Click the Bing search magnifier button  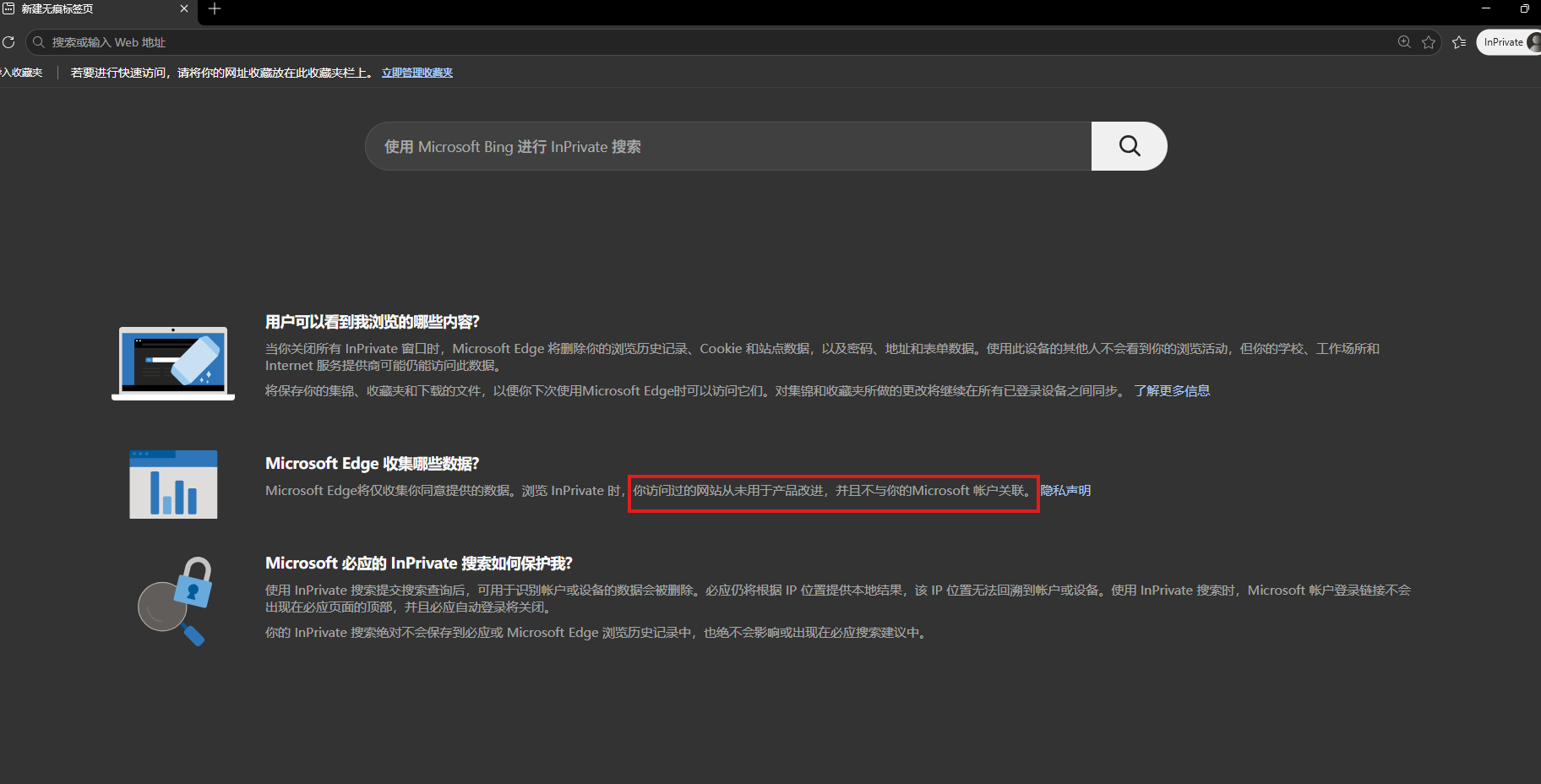pyautogui.click(x=1130, y=146)
